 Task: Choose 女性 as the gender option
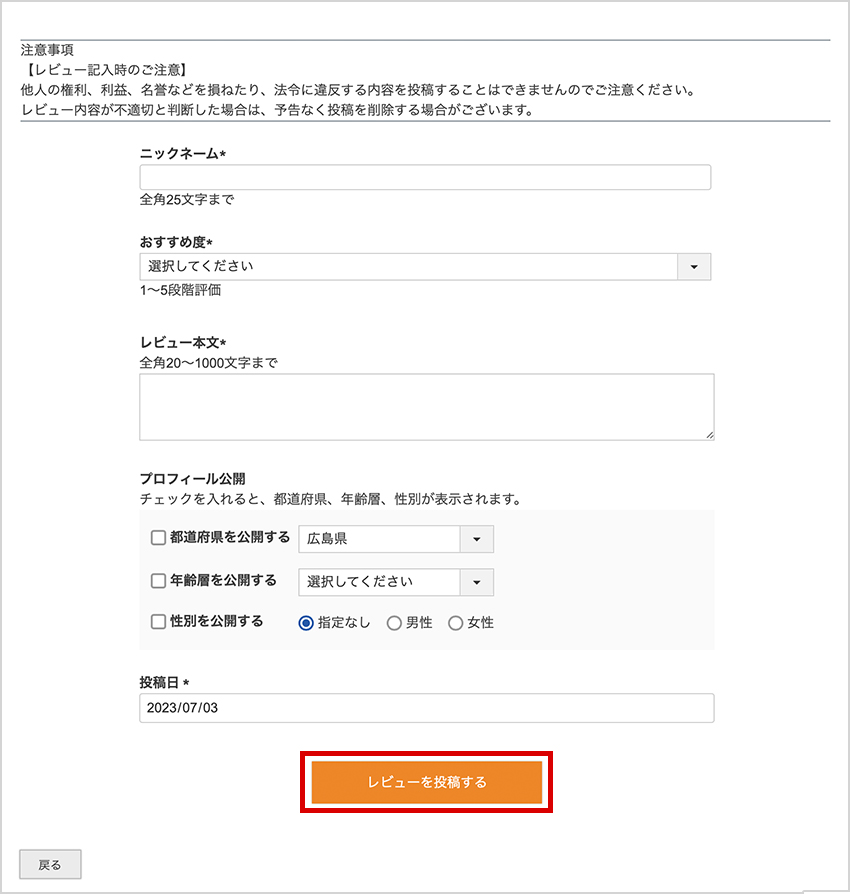point(456,623)
